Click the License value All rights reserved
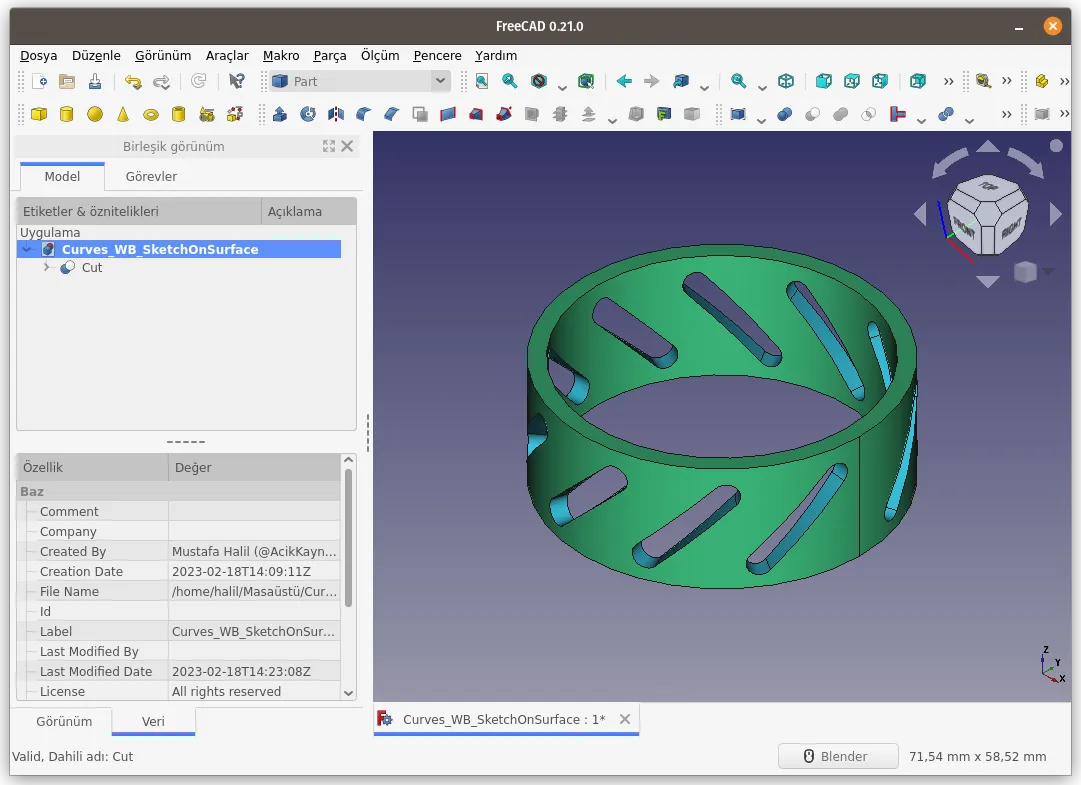 (x=226, y=691)
